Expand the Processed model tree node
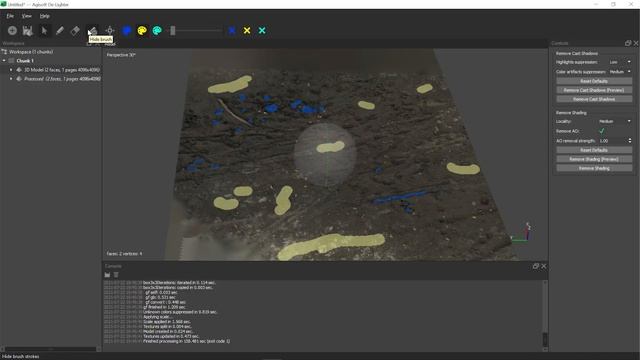 point(11,79)
